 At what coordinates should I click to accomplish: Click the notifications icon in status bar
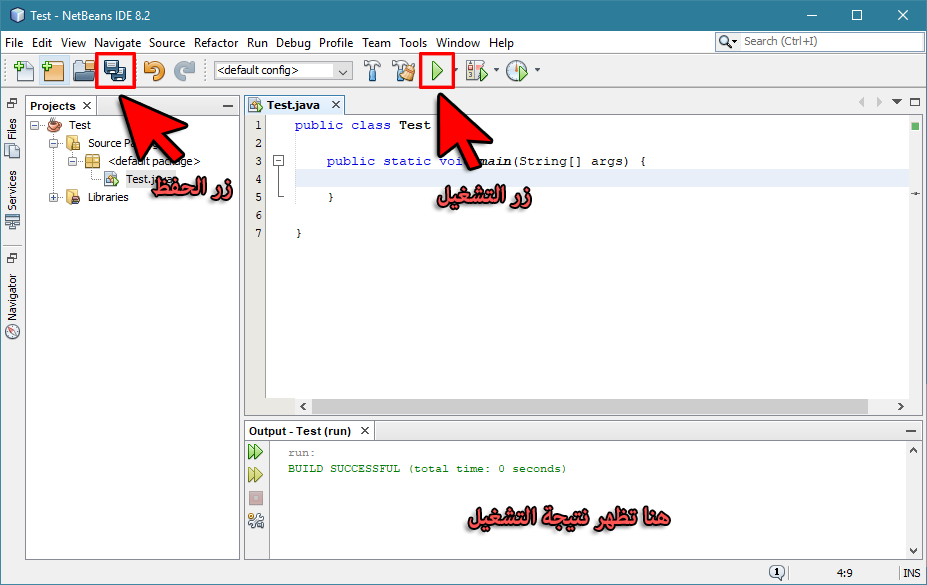777,572
